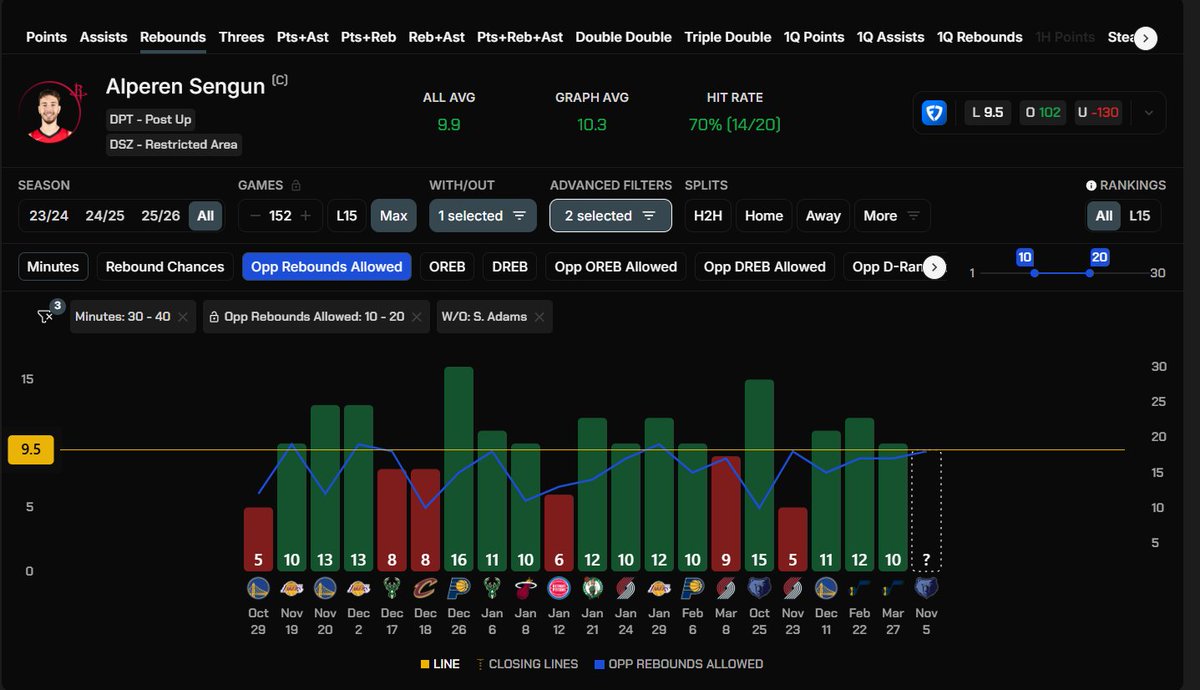Click the yellow 9.5 line marker
This screenshot has width=1200, height=690.
pyautogui.click(x=30, y=450)
